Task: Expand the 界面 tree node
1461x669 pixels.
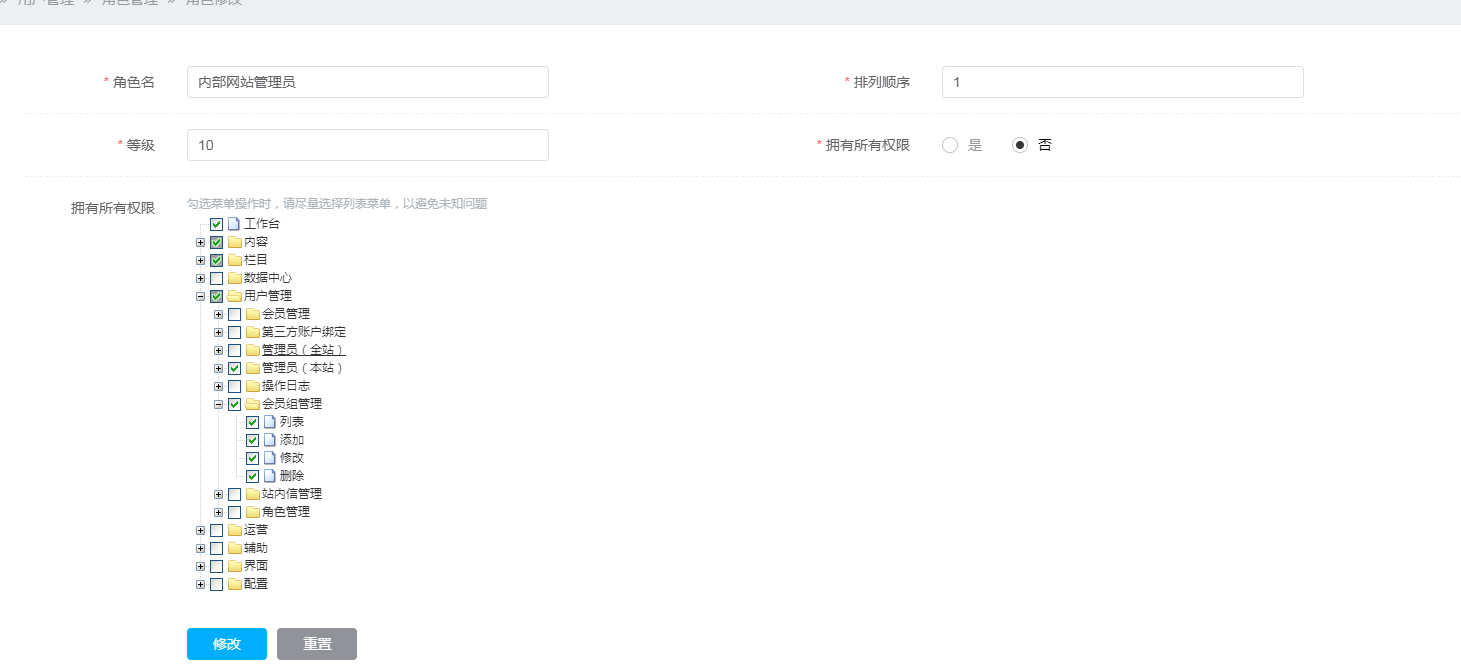Action: [201, 566]
